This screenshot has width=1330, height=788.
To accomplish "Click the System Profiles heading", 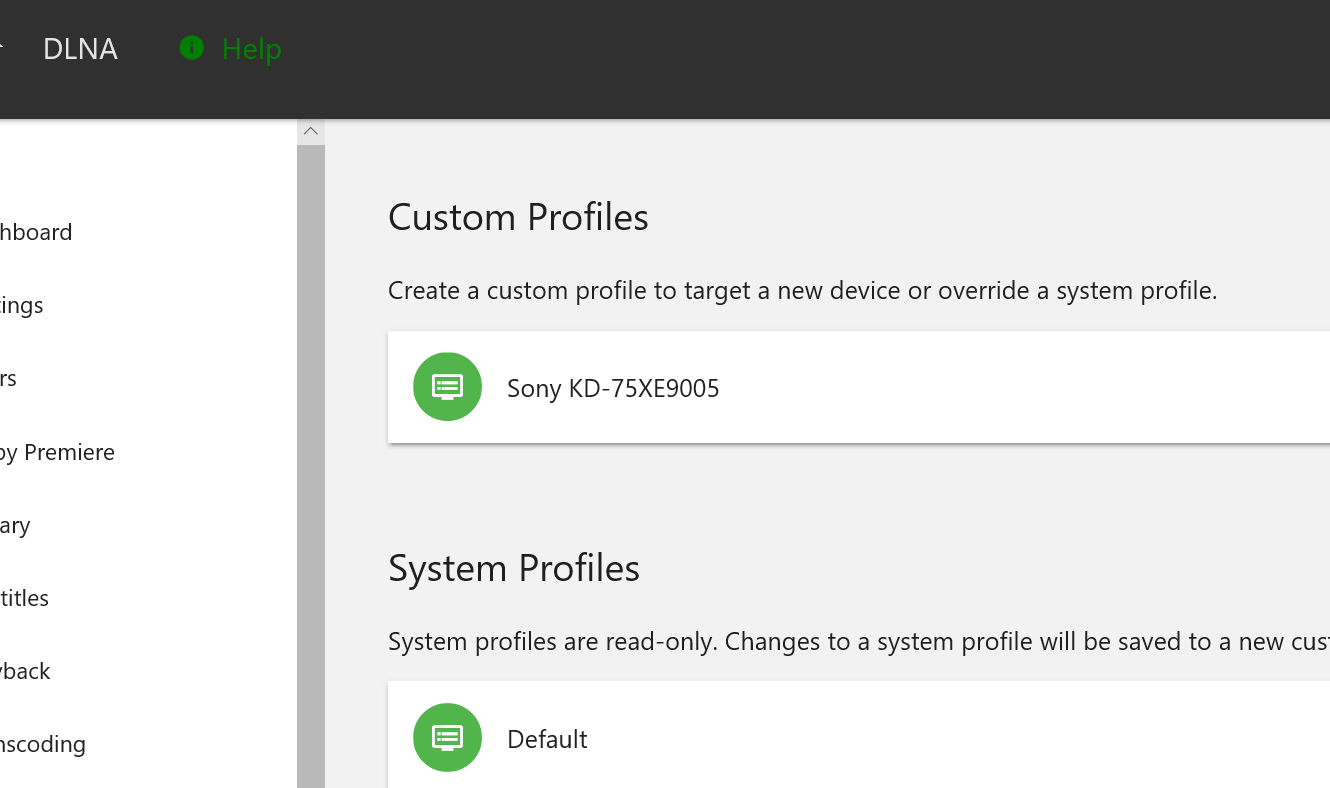I will click(514, 568).
